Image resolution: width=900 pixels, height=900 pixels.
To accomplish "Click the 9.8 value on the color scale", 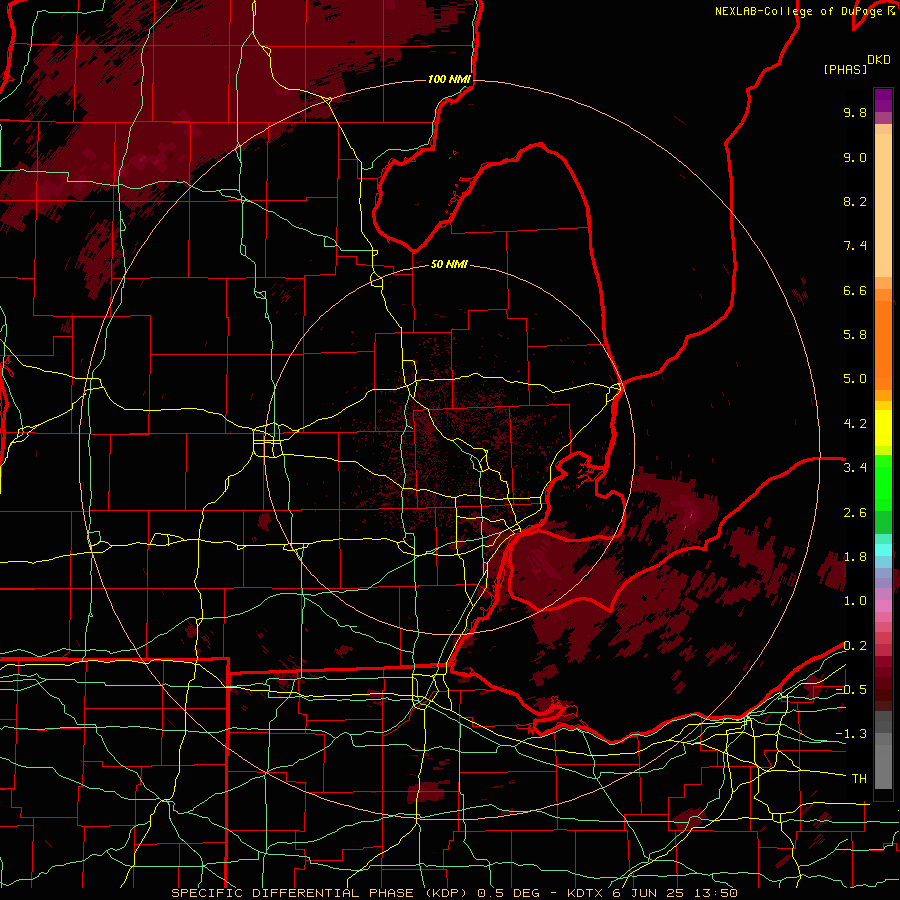I will pos(855,112).
